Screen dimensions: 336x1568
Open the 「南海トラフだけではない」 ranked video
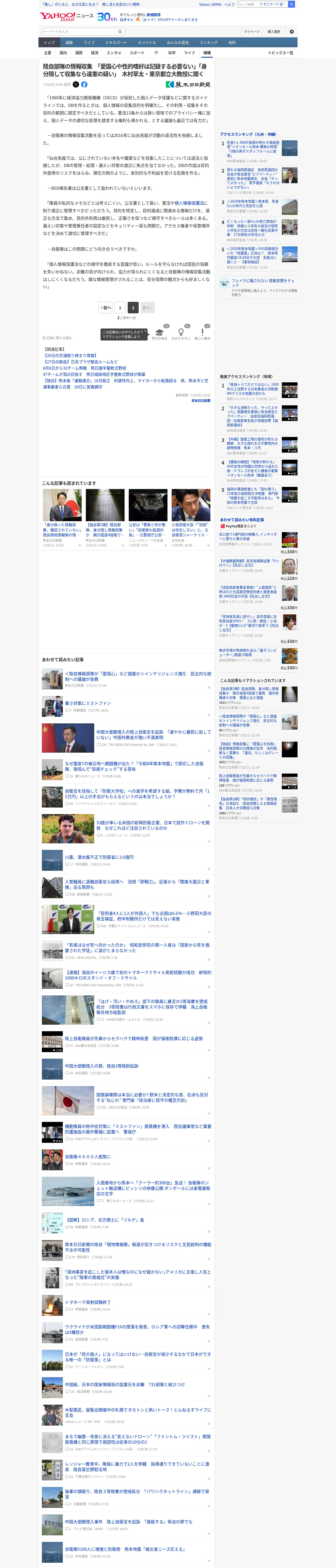(253, 389)
